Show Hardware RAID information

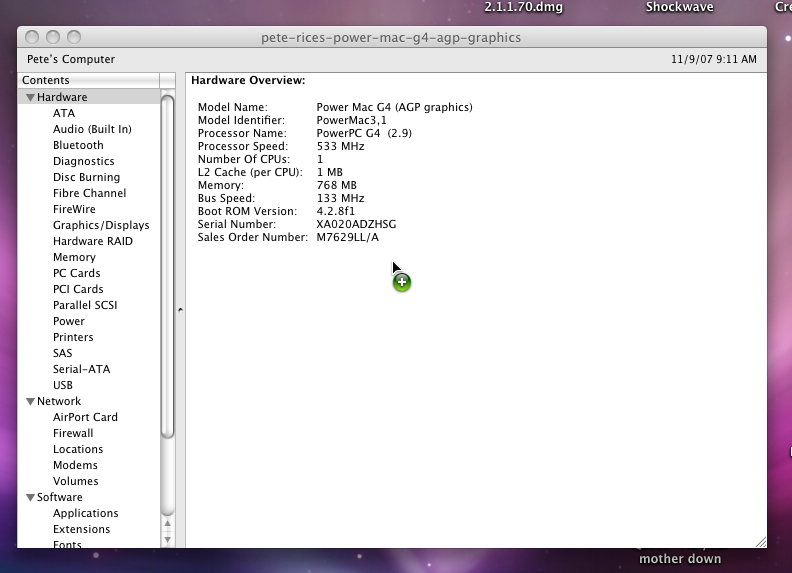(92, 241)
